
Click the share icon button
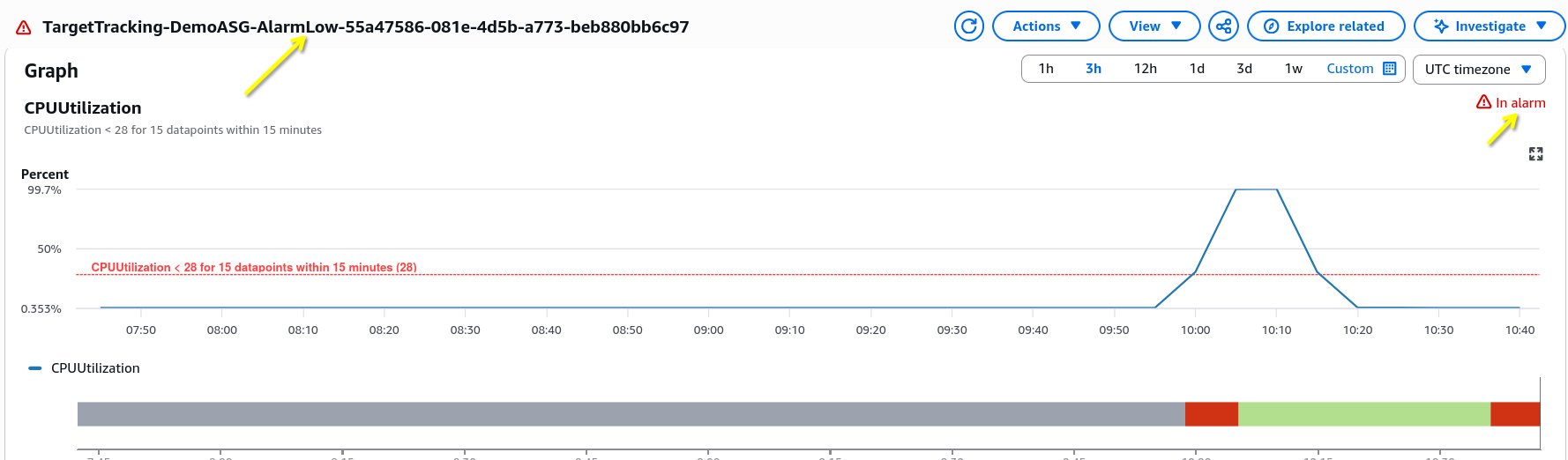1223,26
